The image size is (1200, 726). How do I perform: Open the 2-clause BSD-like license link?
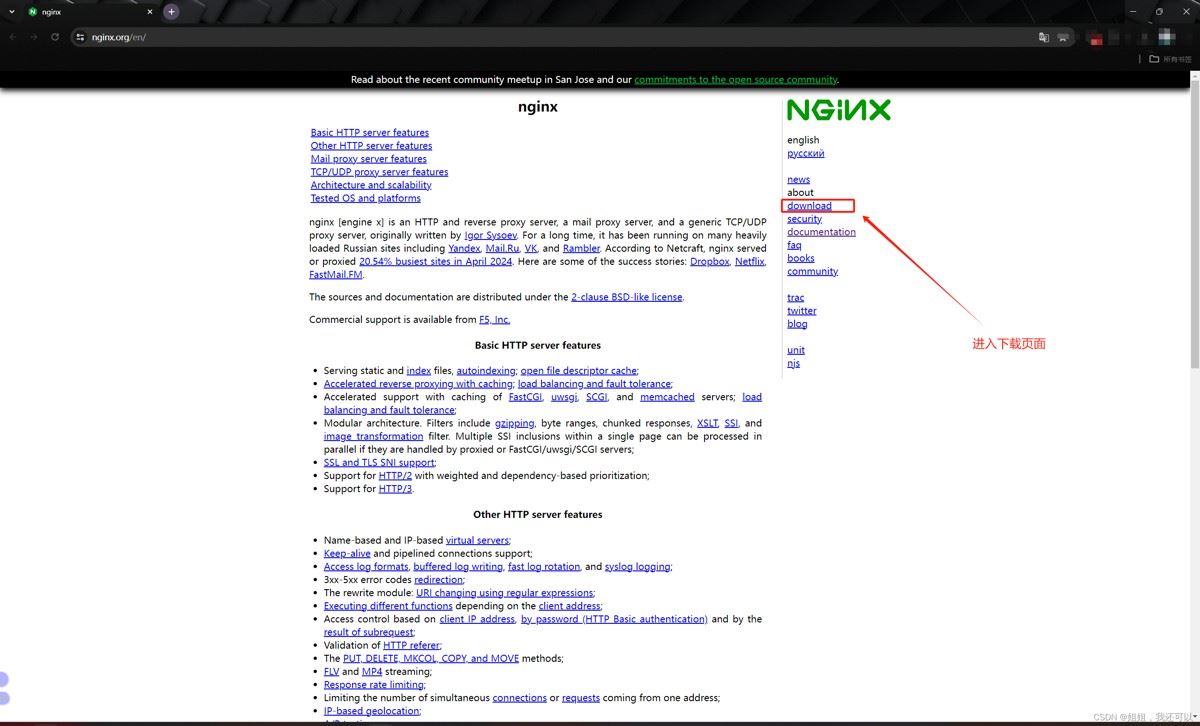click(x=626, y=297)
